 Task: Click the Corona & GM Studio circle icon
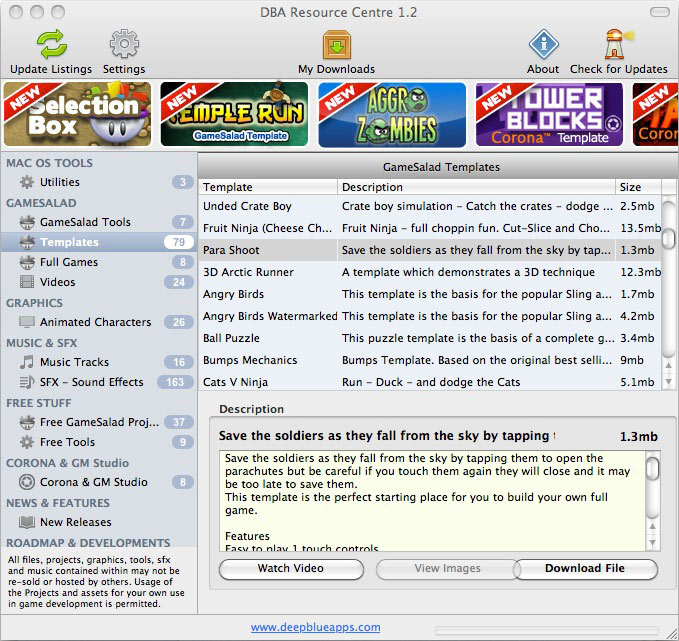coord(27,482)
